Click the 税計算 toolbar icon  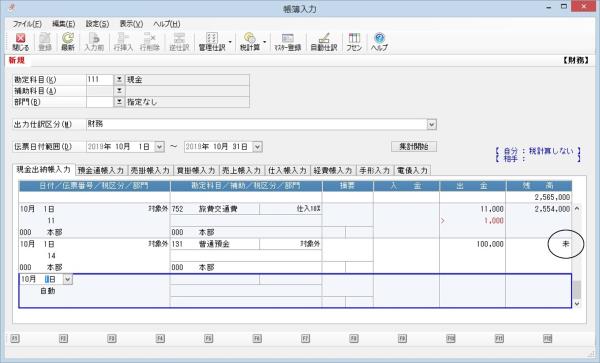point(249,42)
